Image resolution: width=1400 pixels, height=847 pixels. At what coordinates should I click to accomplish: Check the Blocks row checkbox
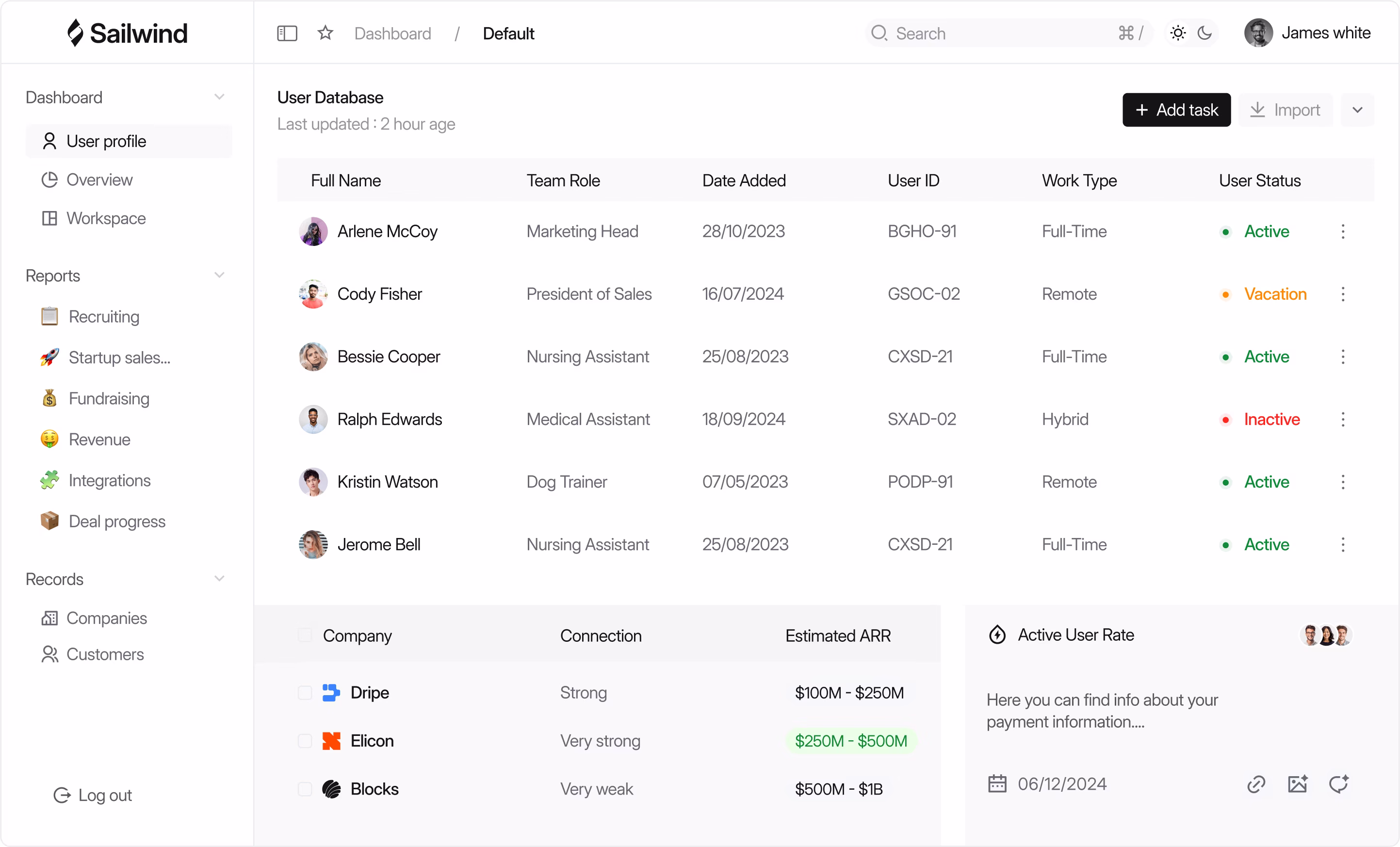(305, 789)
